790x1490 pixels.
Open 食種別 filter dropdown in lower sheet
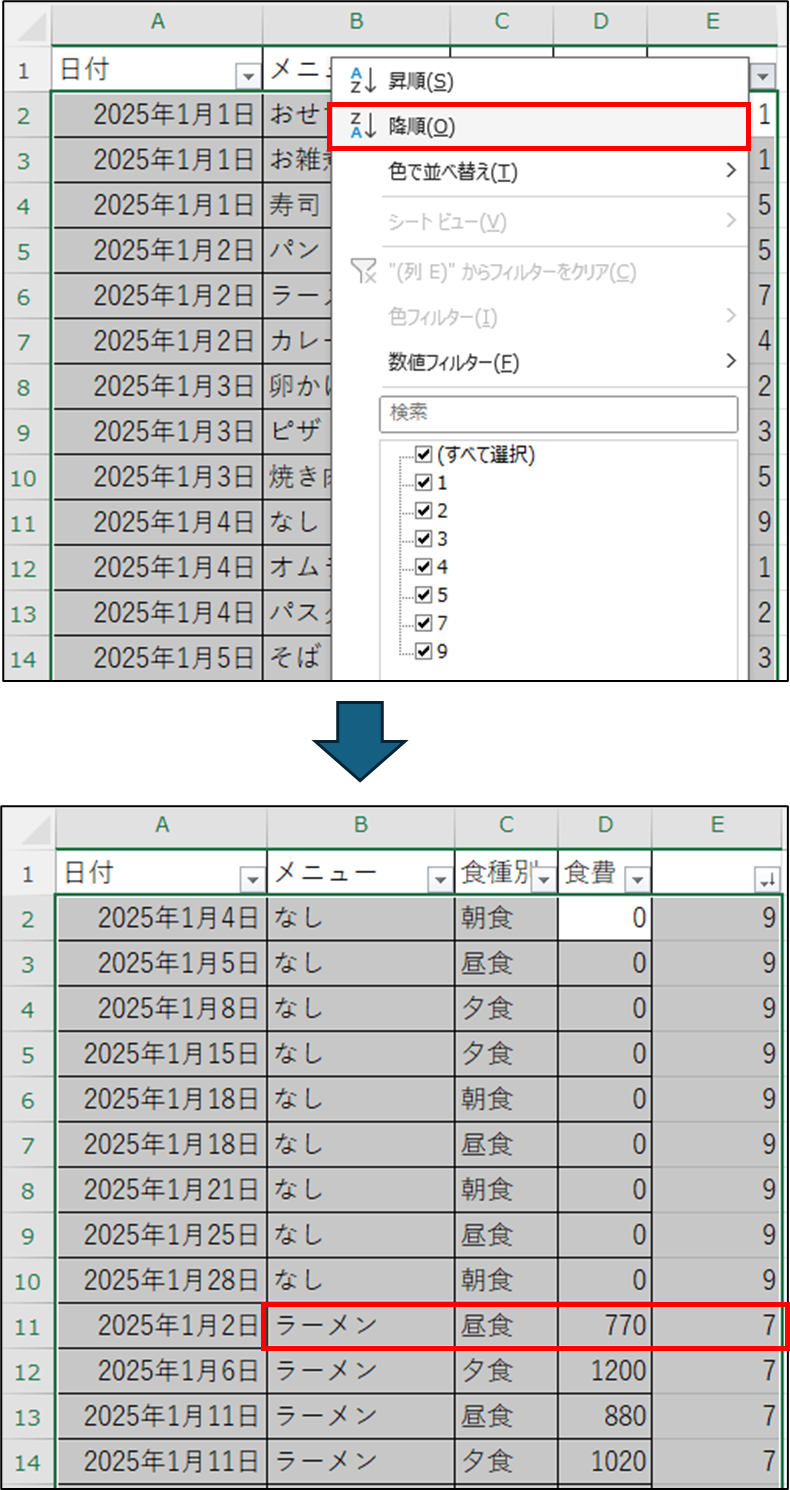(x=544, y=880)
